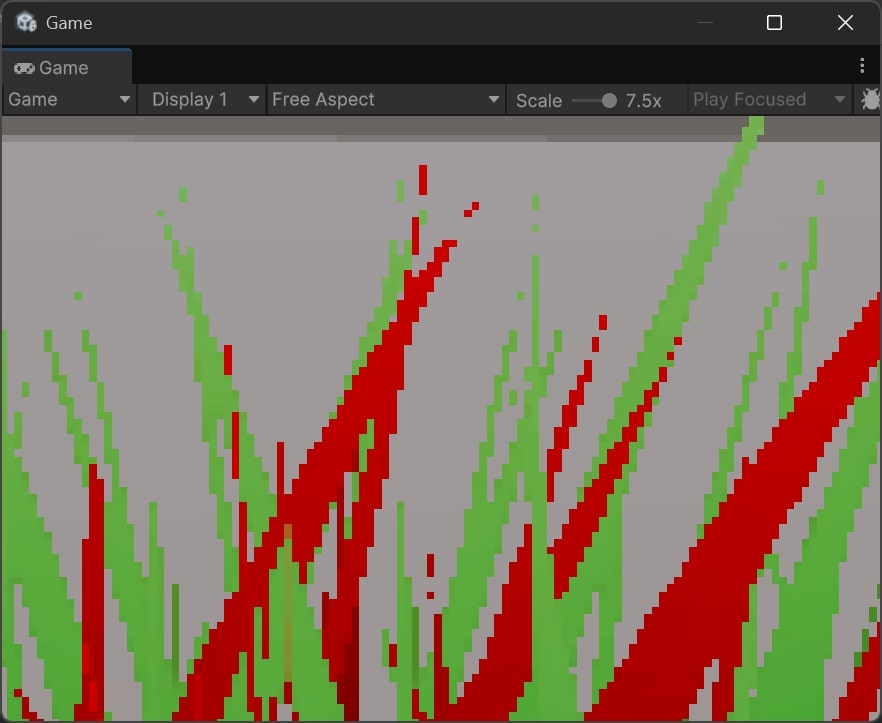Click inside the game render viewport
Image resolution: width=882 pixels, height=723 pixels.
pos(441,418)
